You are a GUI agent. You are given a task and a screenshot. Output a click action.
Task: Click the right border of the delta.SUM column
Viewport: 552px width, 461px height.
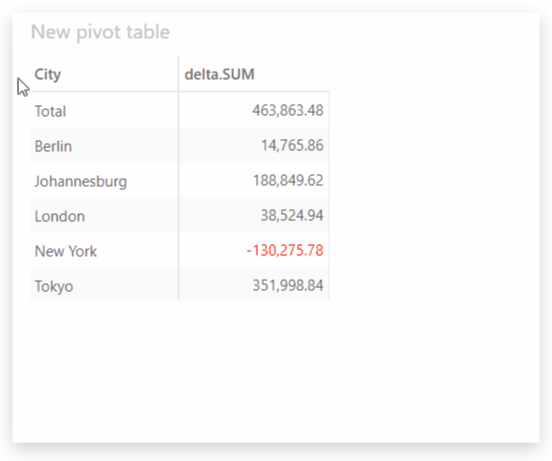tap(329, 196)
